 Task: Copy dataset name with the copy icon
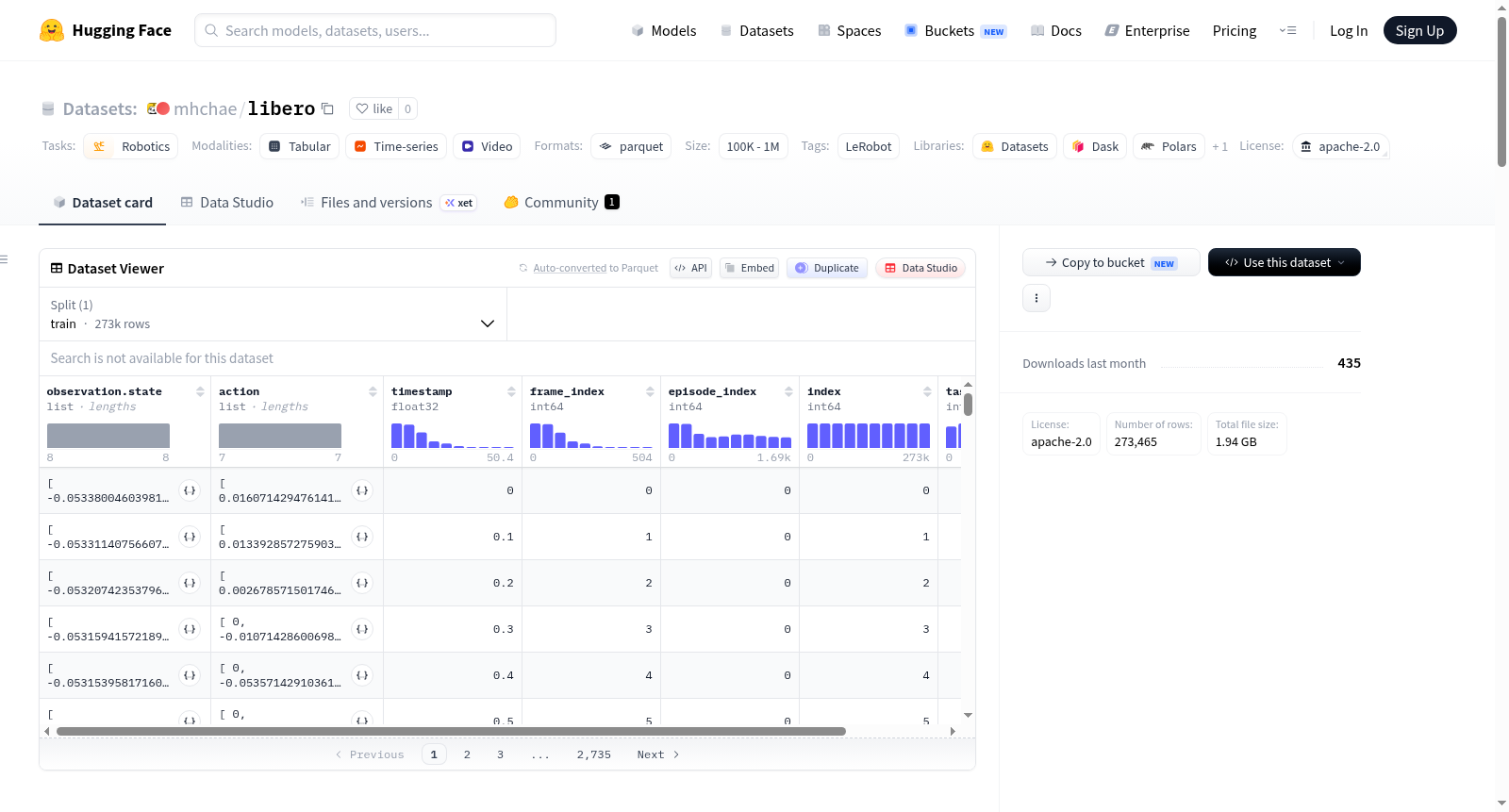pos(327,108)
